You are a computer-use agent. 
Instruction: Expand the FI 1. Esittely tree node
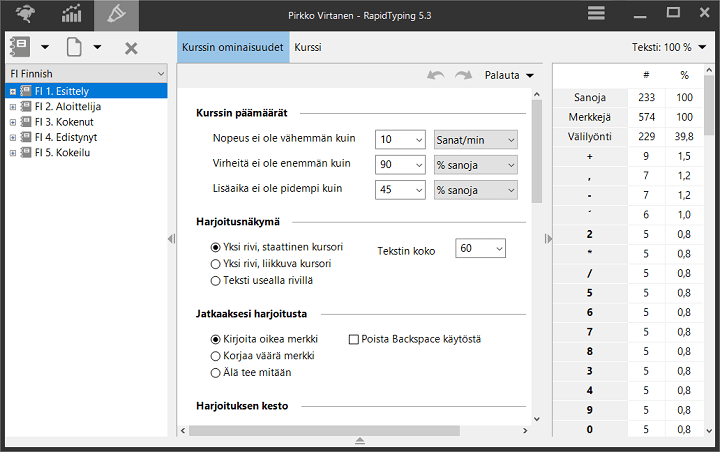[x=13, y=91]
